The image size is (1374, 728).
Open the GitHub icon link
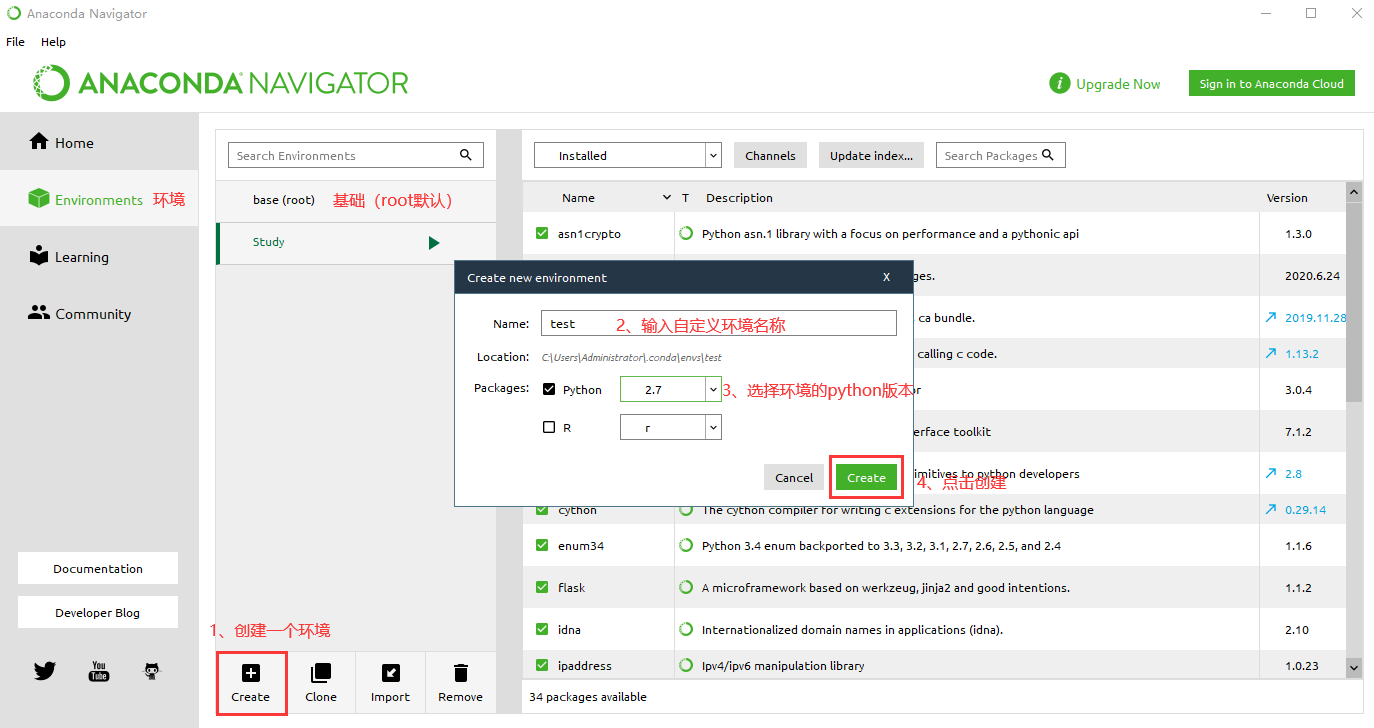(x=152, y=671)
